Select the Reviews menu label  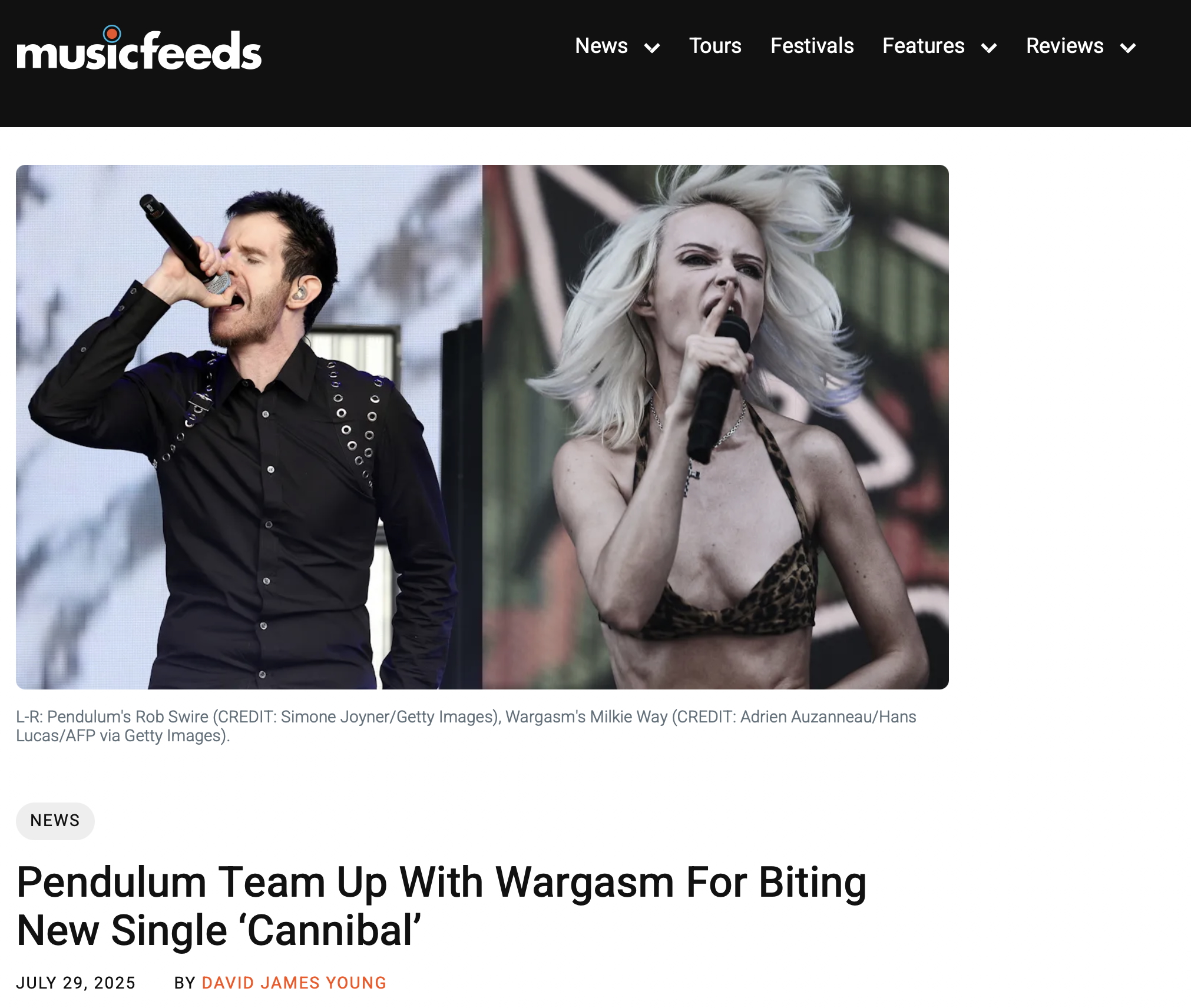click(x=1064, y=46)
